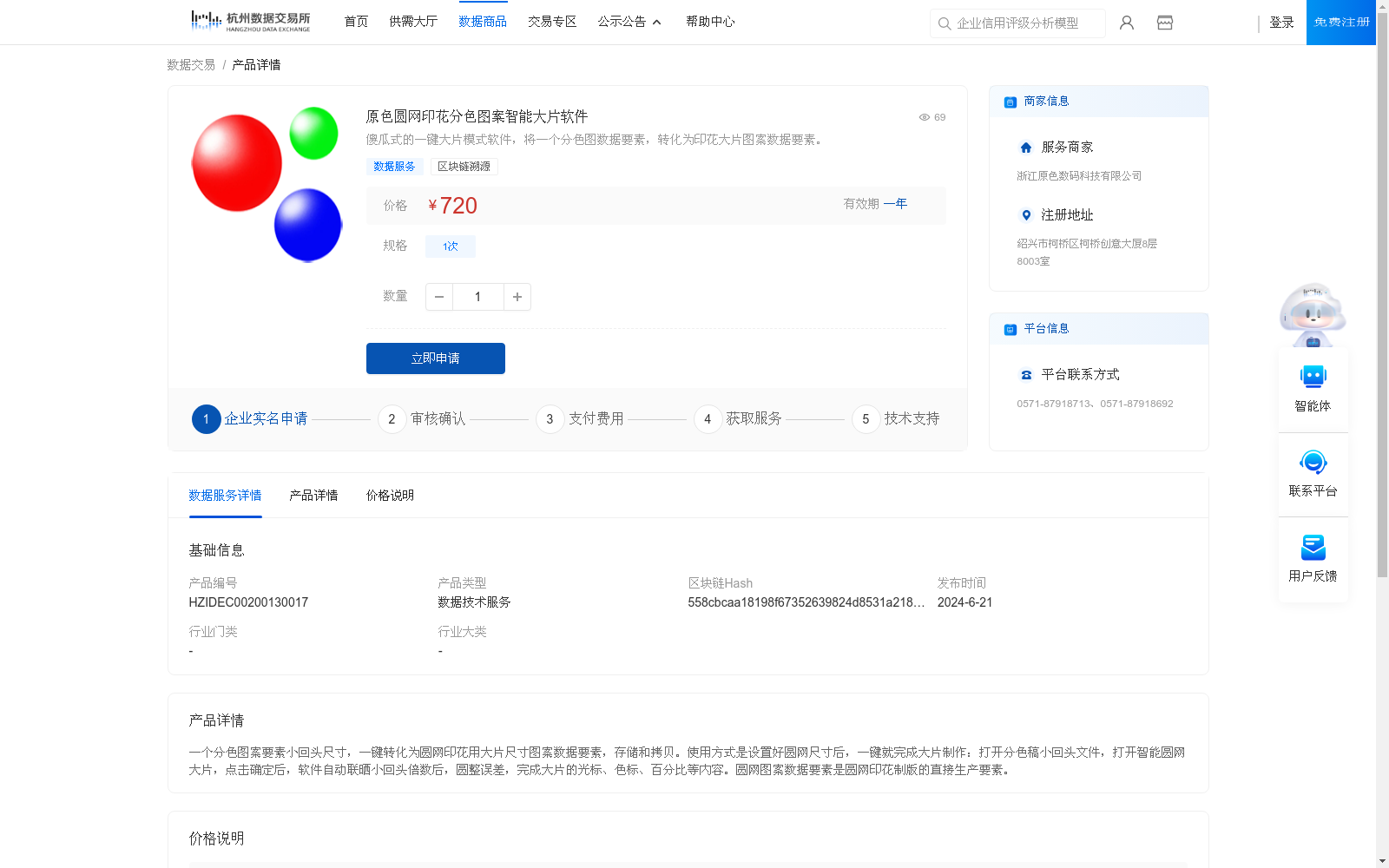The image size is (1389, 868).
Task: Click step 5 circle 技术支持
Action: [x=866, y=419]
